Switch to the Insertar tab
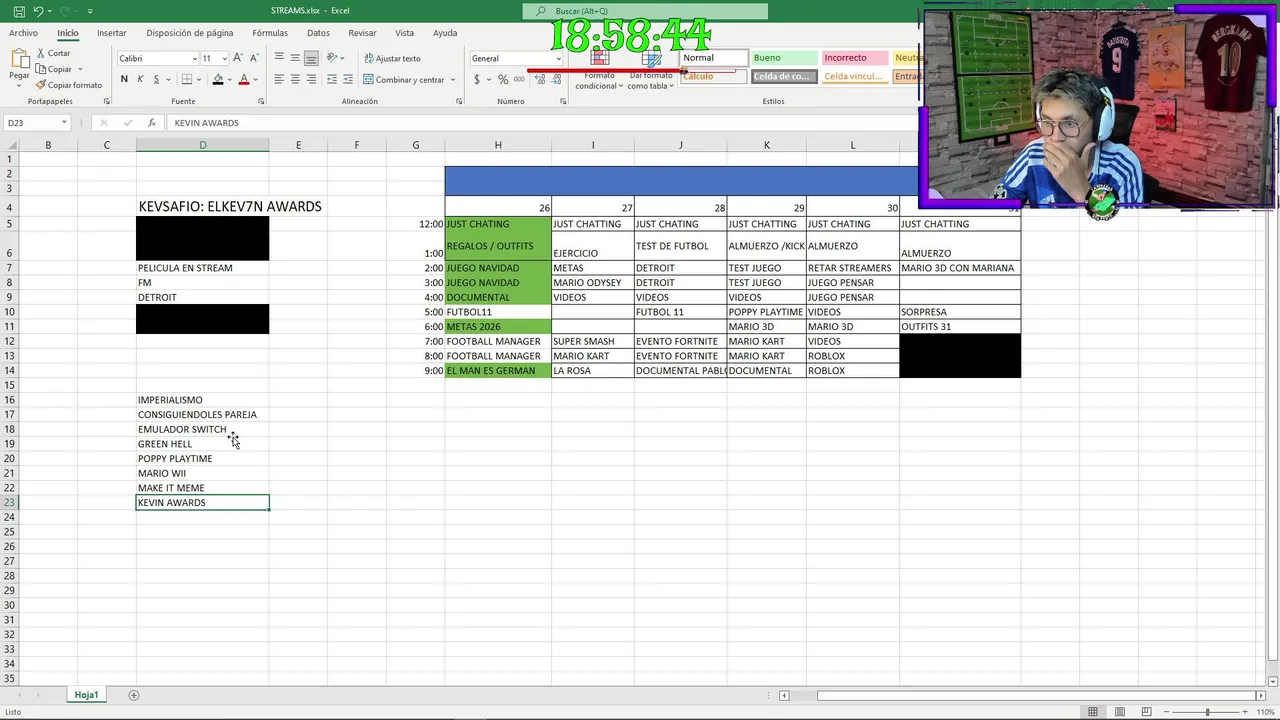The image size is (1280, 720). 111,33
